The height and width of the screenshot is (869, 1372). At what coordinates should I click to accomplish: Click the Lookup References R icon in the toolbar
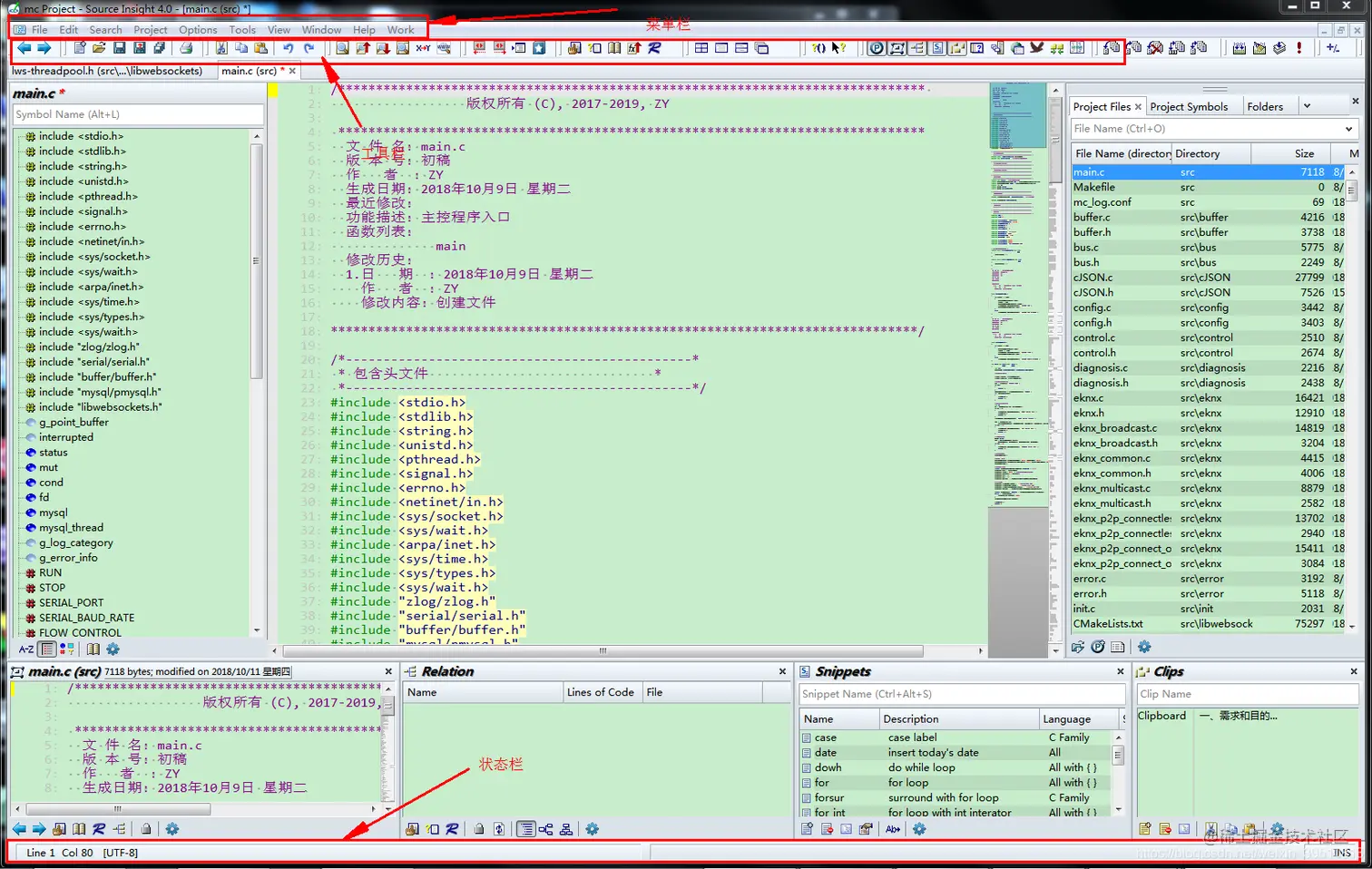tap(654, 48)
